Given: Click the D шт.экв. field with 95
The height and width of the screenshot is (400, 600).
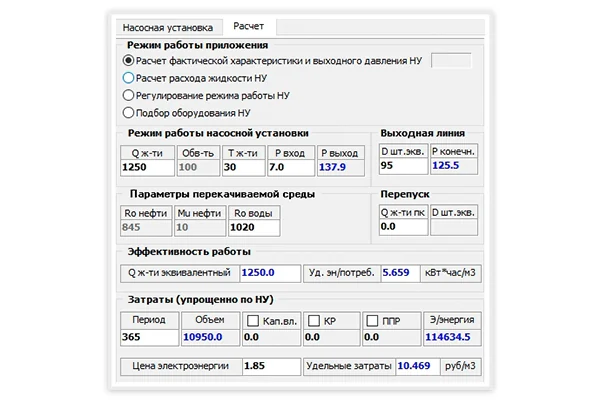Looking at the screenshot, I should 403,166.
